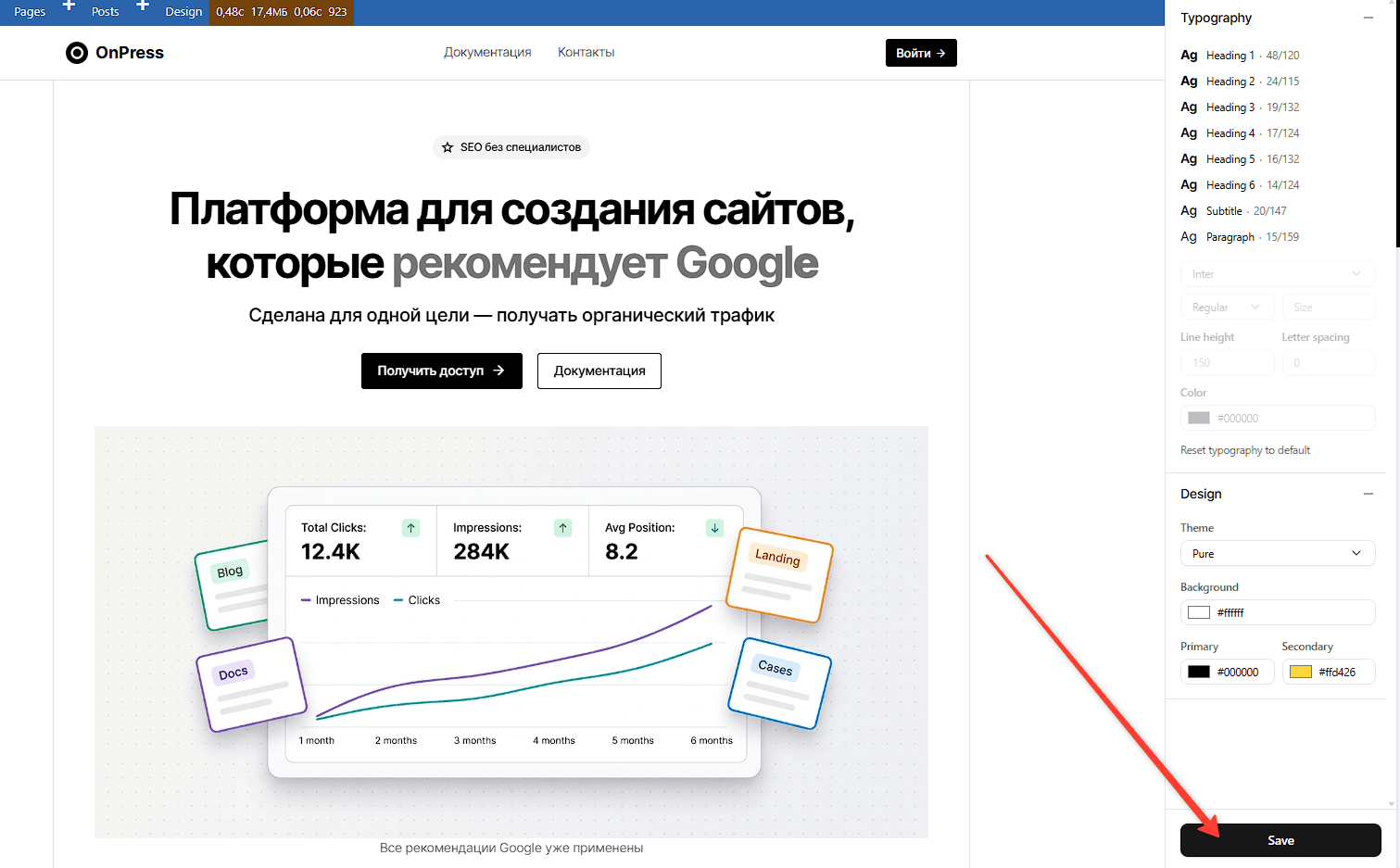Screen dimensions: 1400x868
Task: Click the Primary black color swatch
Action: tap(1199, 672)
